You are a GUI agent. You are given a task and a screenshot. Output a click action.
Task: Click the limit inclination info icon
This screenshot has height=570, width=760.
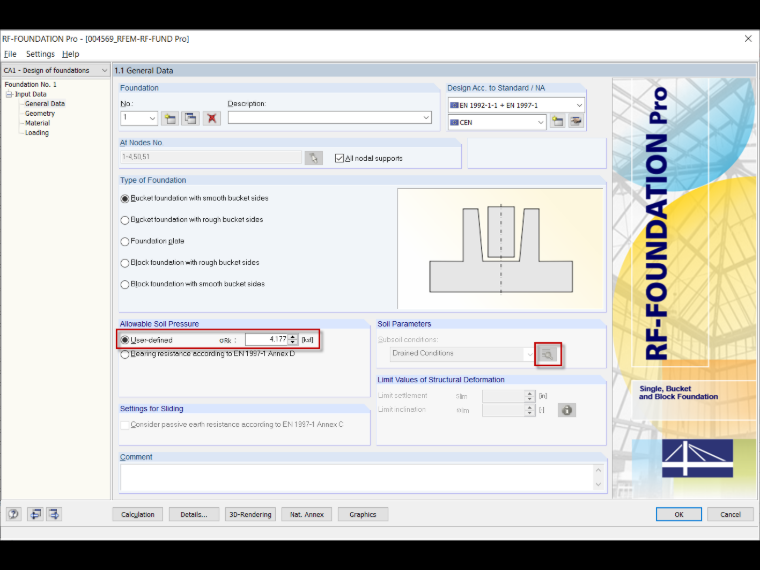pos(567,410)
